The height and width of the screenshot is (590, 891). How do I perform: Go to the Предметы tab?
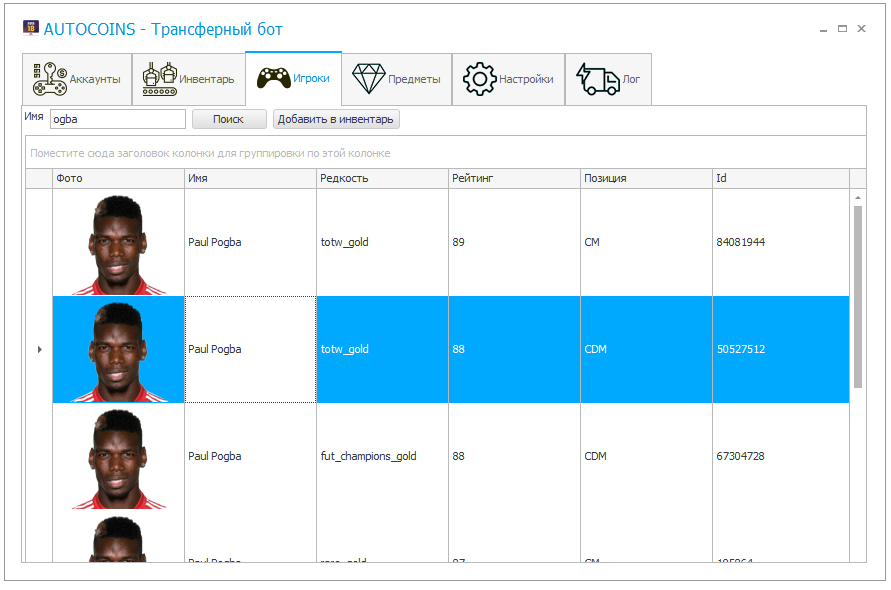coord(397,79)
